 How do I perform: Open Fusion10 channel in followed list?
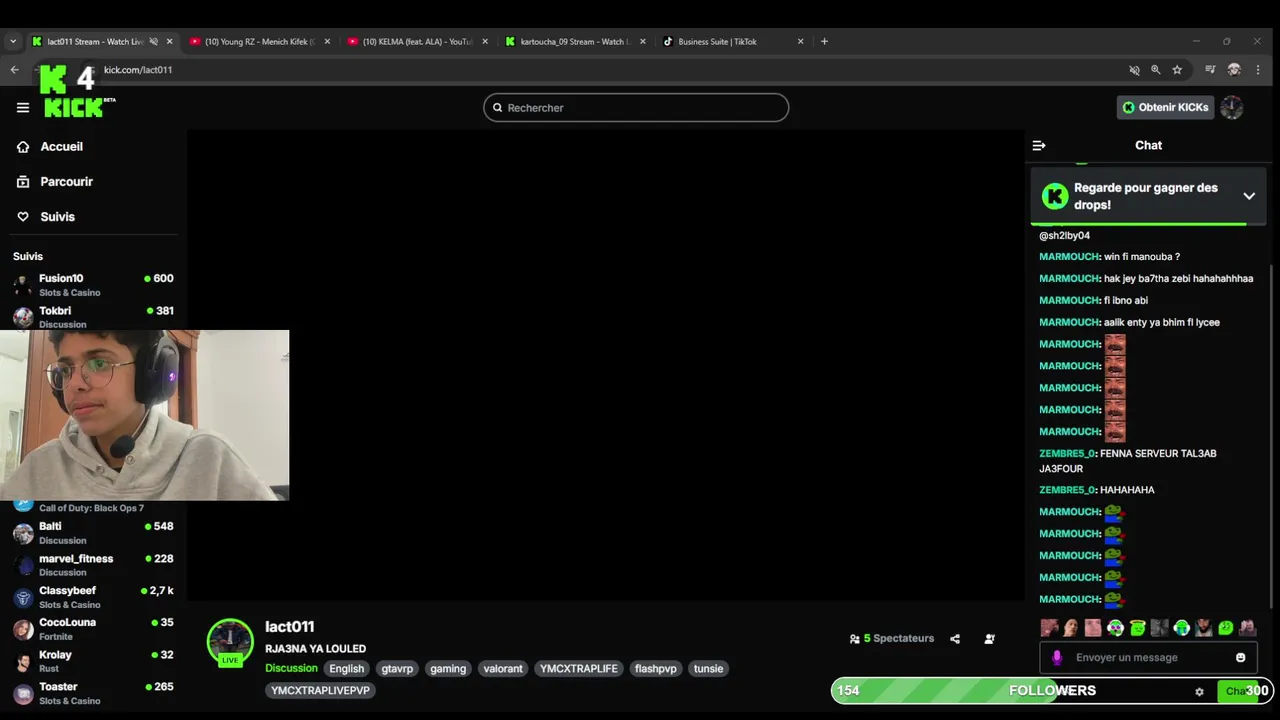coord(93,285)
